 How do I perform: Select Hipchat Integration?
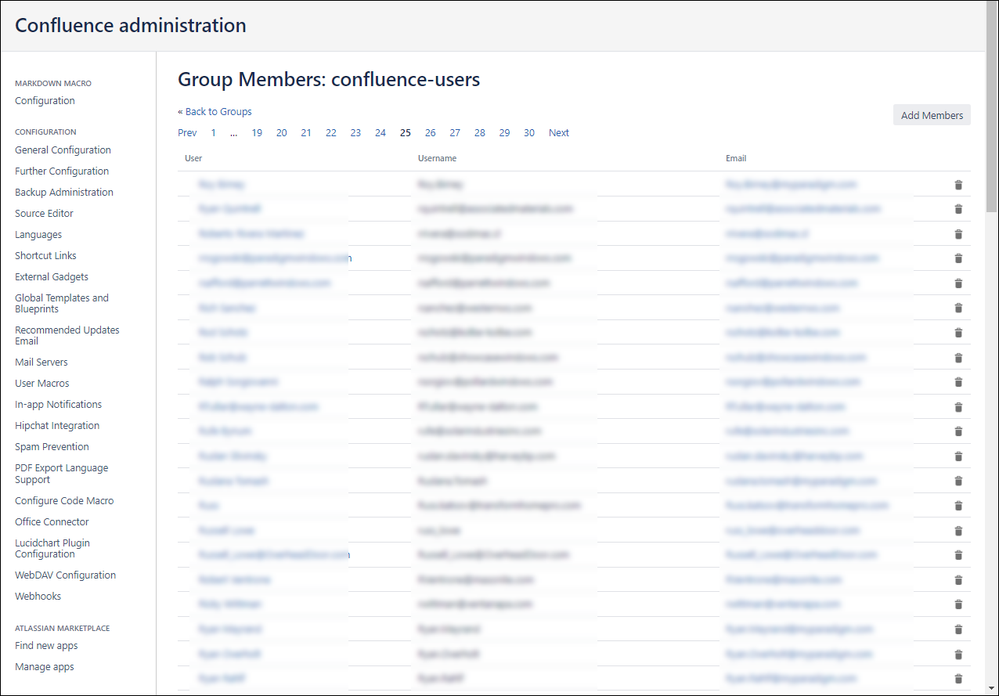57,425
